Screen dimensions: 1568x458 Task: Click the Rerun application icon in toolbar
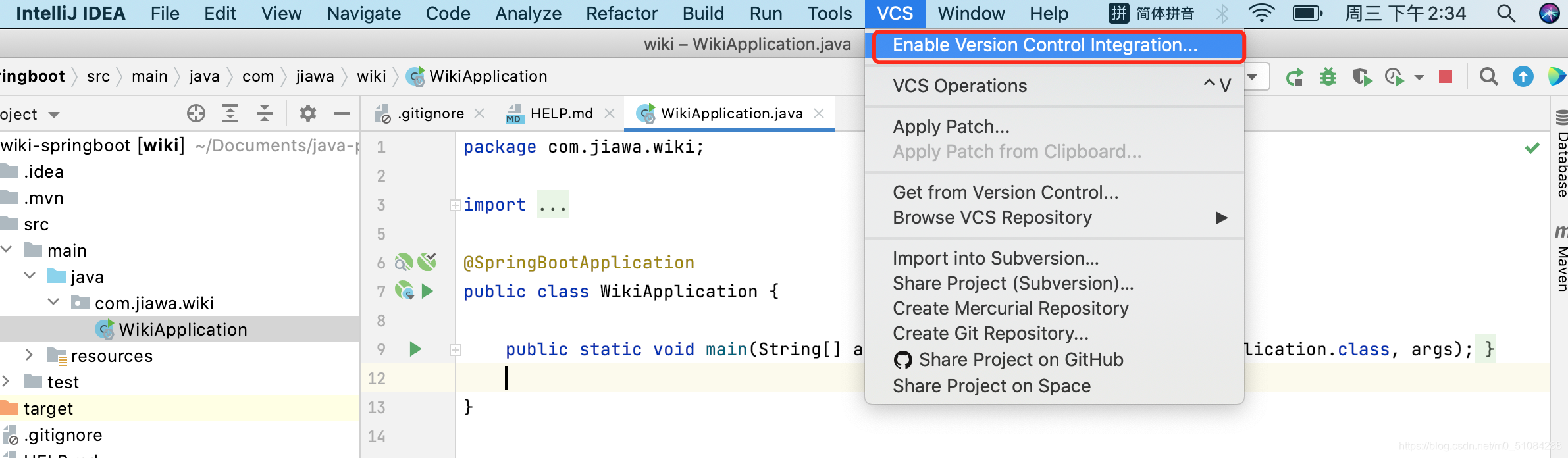pyautogui.click(x=1295, y=77)
